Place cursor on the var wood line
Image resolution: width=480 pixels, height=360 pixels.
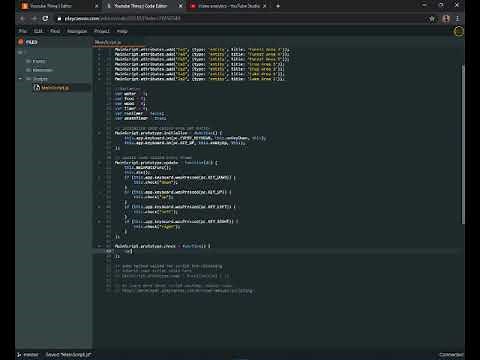(x=130, y=103)
